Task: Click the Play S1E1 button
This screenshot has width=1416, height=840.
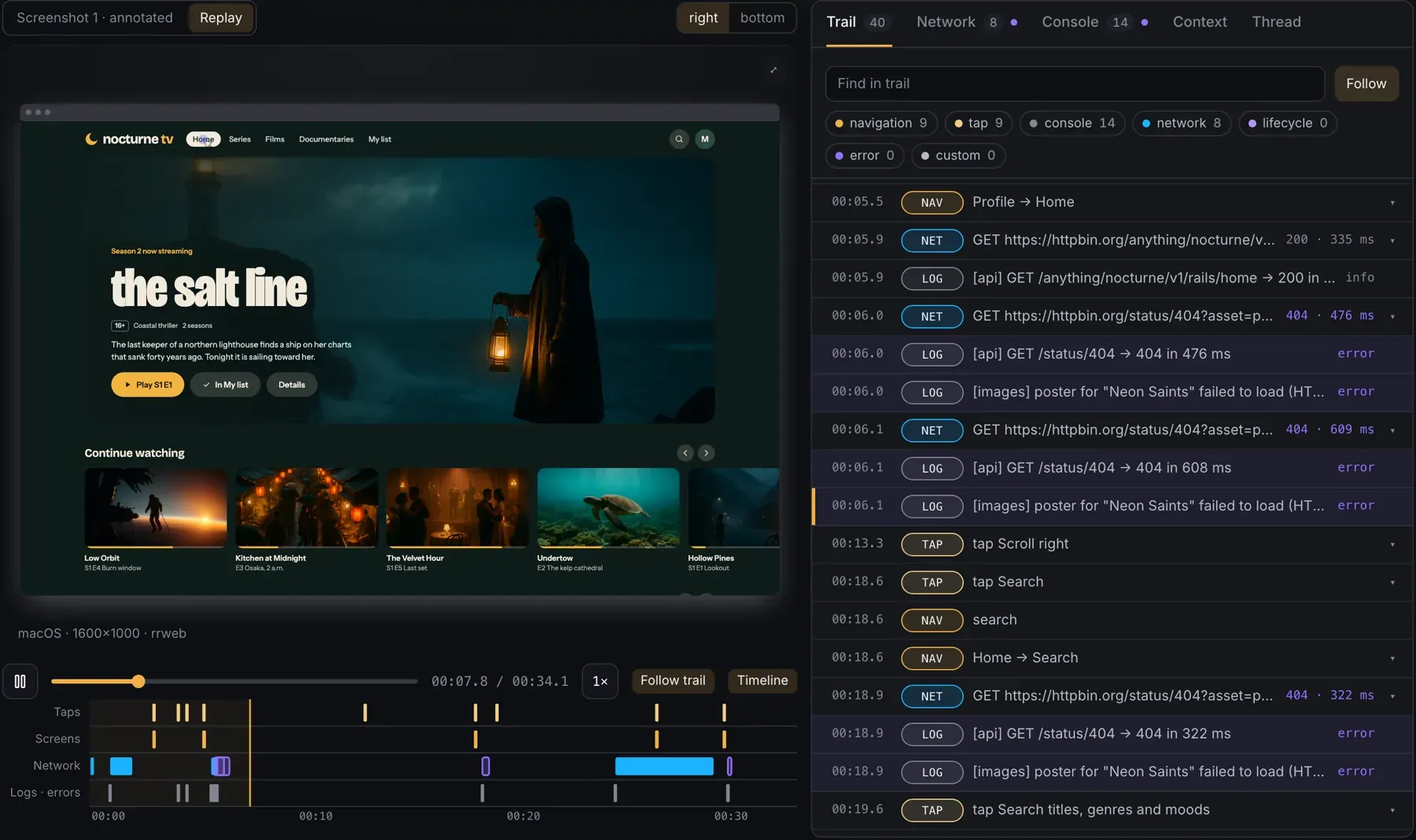Action: tap(148, 385)
